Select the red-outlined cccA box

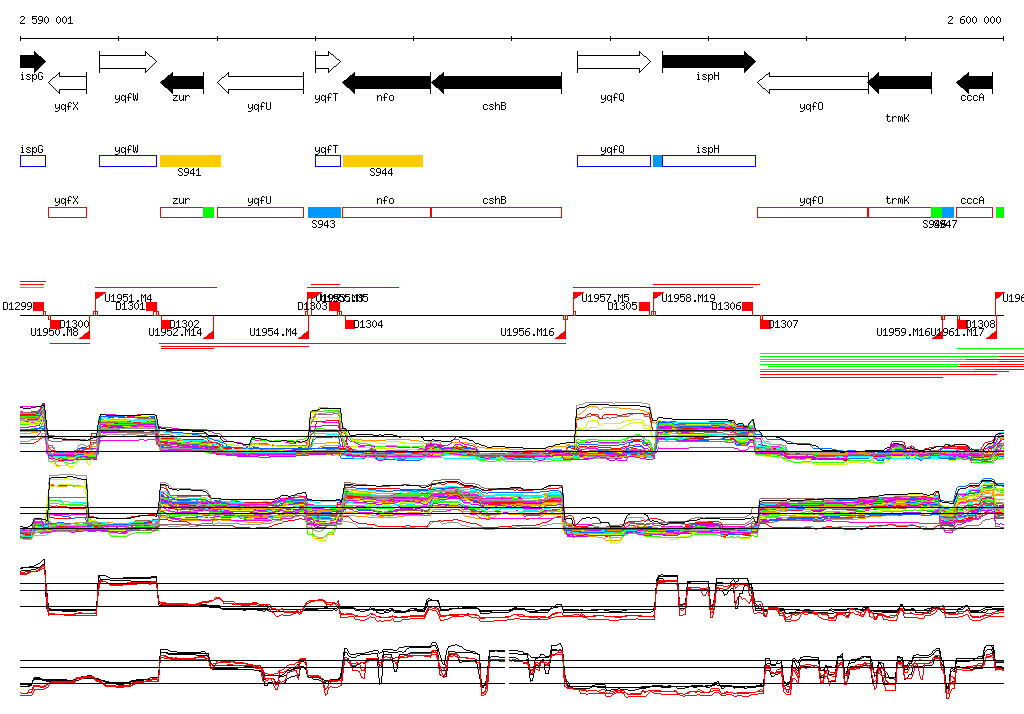974,212
